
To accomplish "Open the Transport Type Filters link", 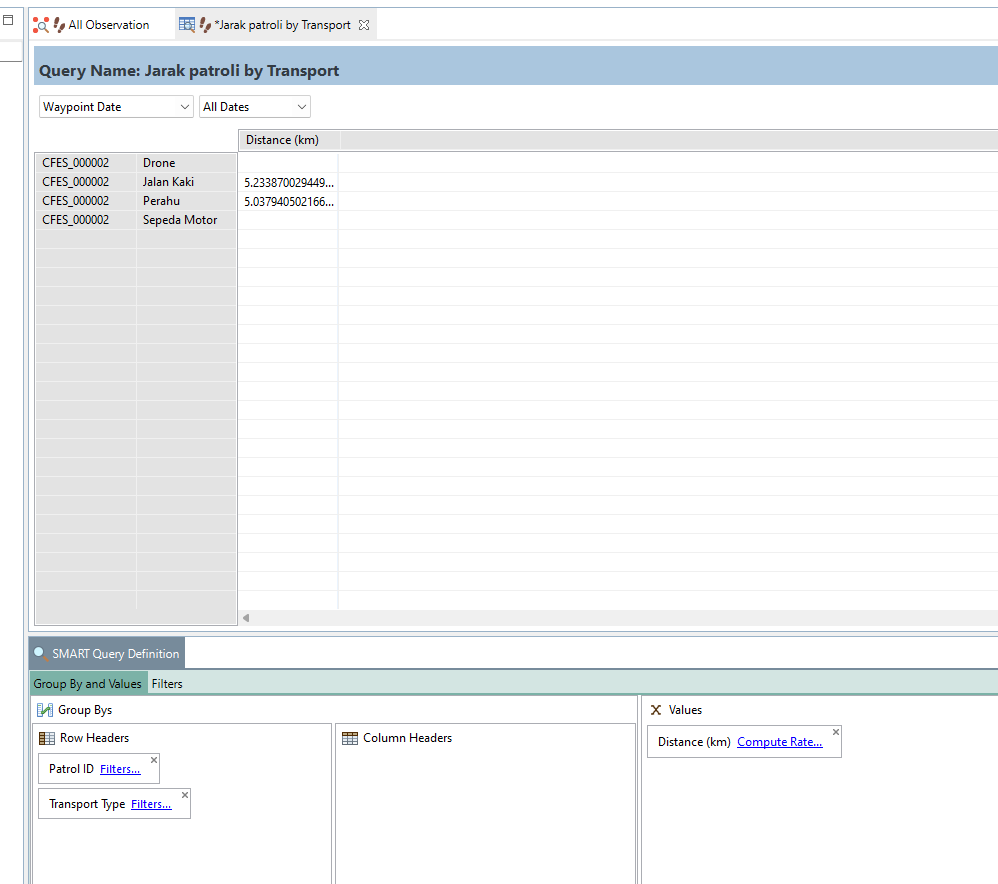I will pyautogui.click(x=151, y=804).
